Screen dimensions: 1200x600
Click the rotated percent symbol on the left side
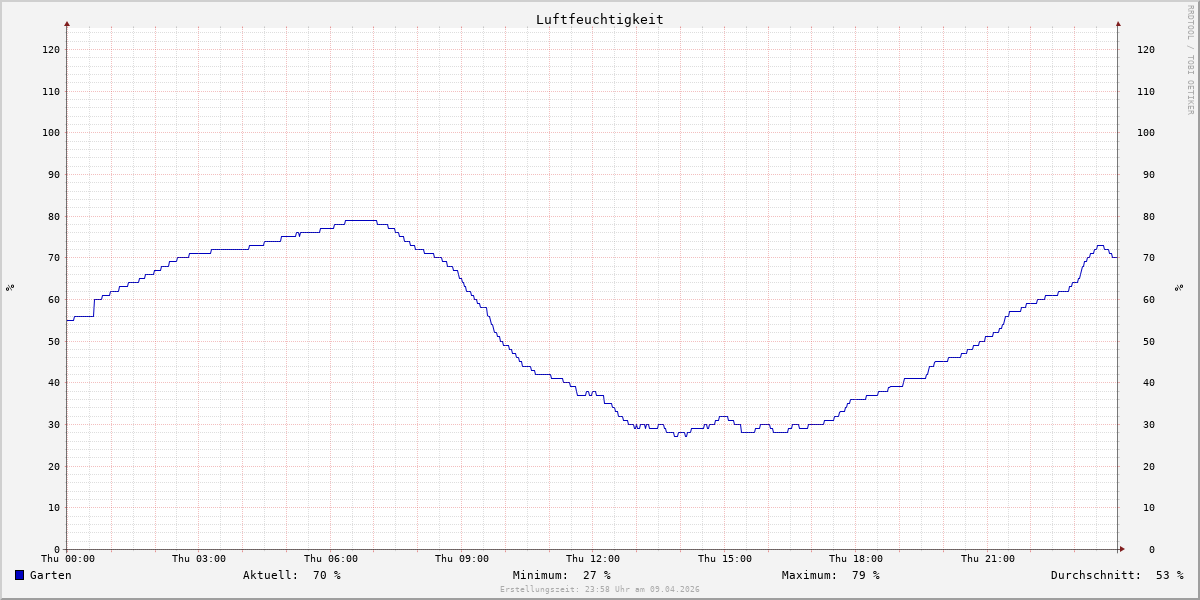click(11, 287)
